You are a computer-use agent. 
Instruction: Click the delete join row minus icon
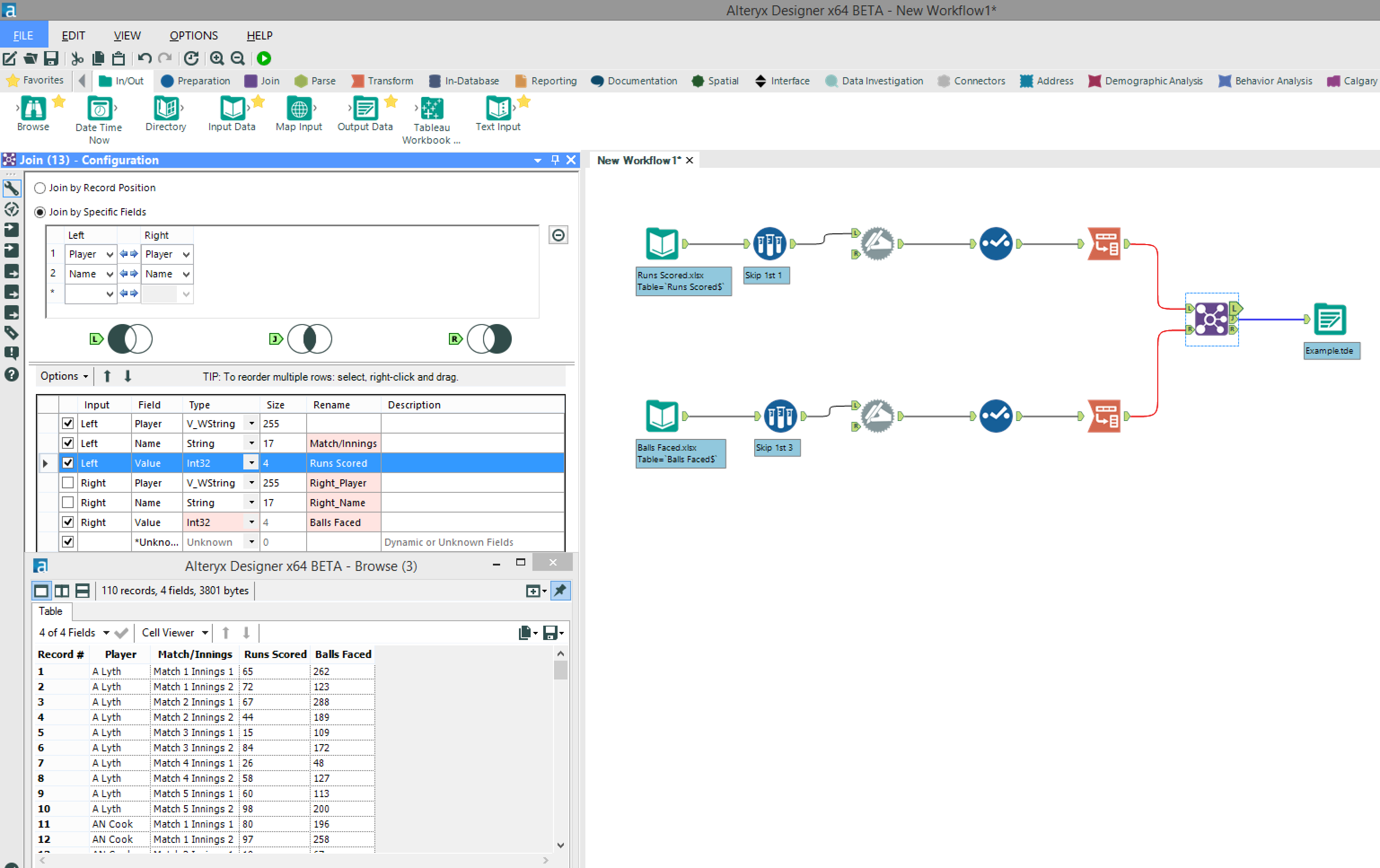click(558, 235)
